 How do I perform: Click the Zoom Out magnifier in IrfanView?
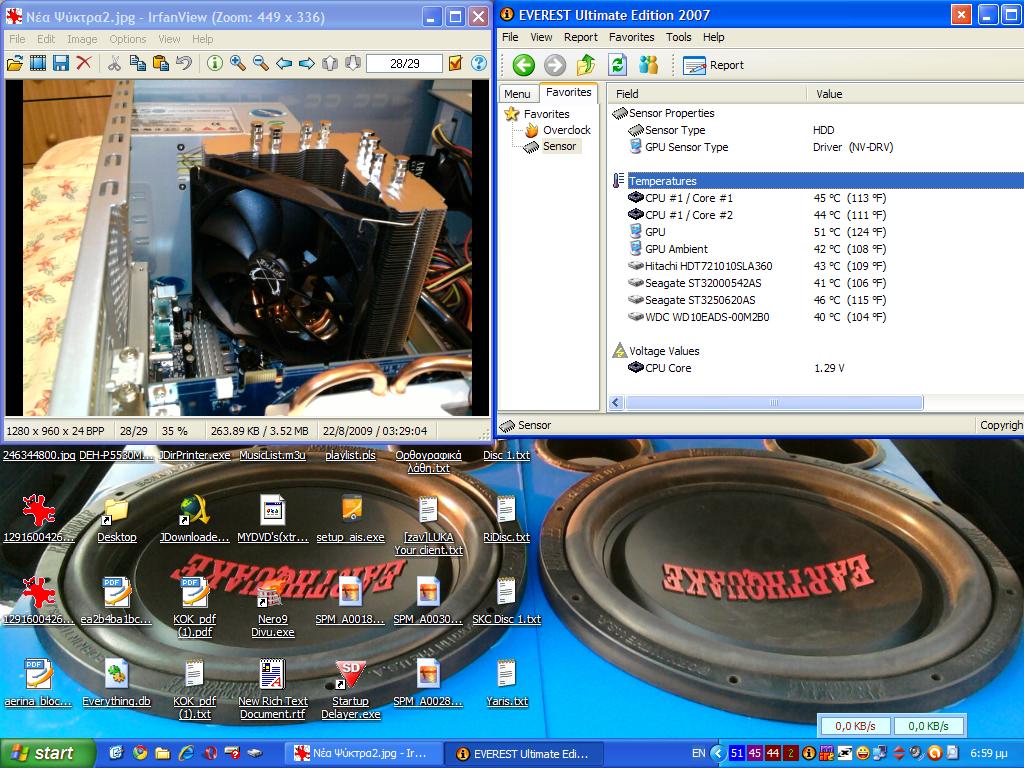click(261, 63)
